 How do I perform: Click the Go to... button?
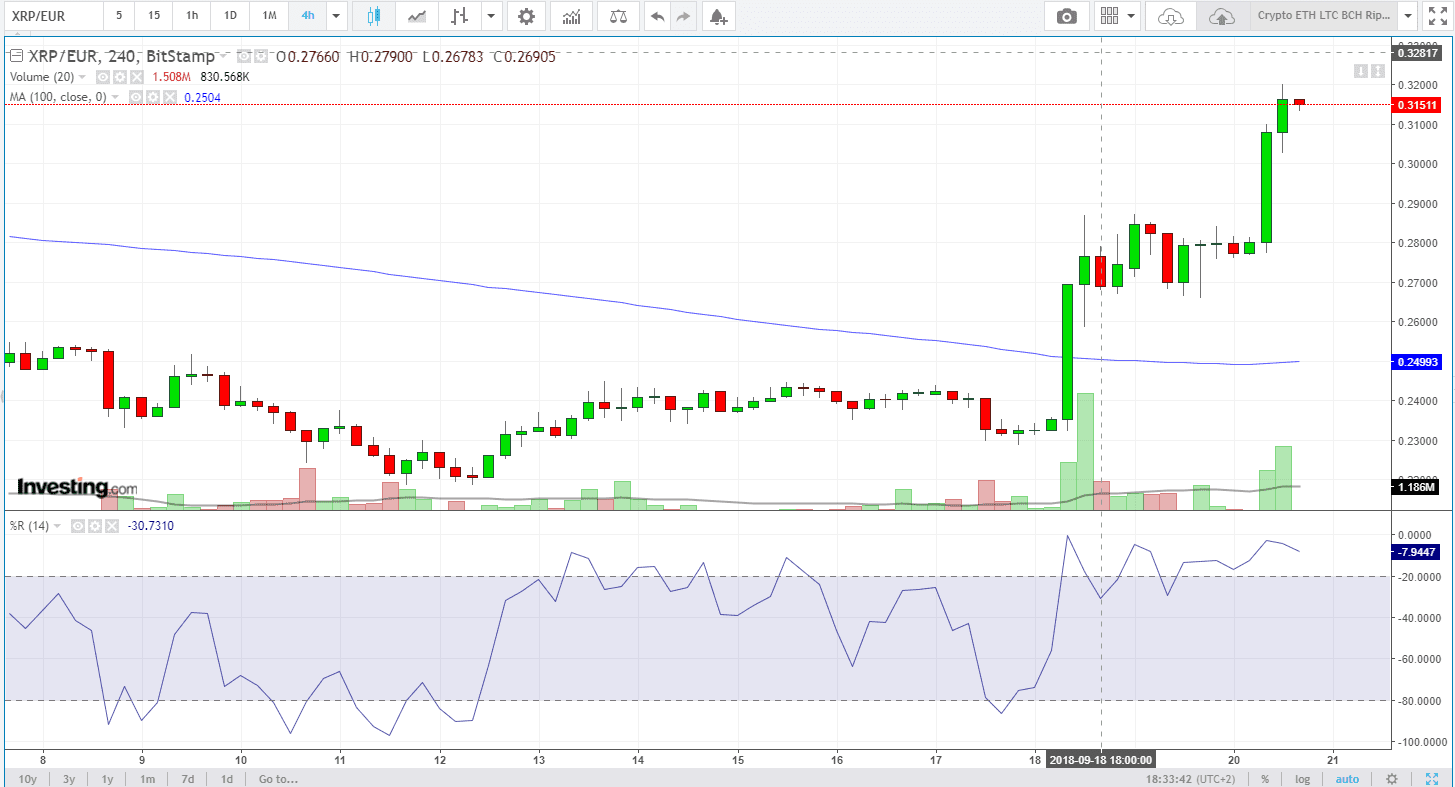coord(279,779)
